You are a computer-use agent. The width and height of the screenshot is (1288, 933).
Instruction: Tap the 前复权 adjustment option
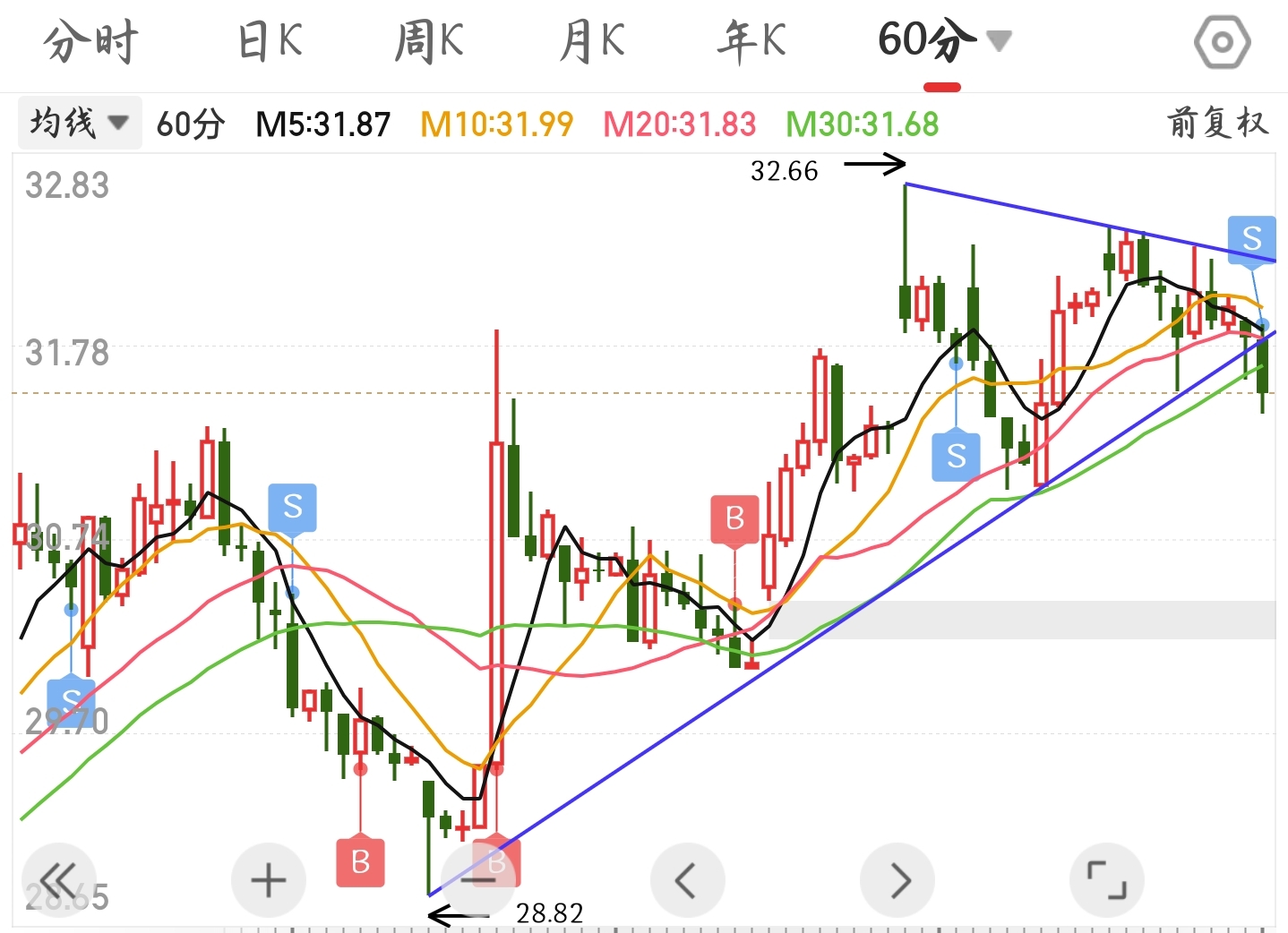pos(1217,123)
